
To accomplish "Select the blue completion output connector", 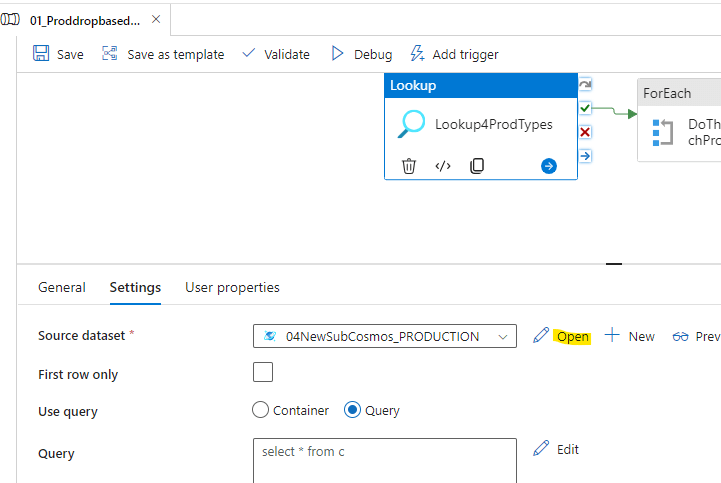I will pyautogui.click(x=585, y=155).
